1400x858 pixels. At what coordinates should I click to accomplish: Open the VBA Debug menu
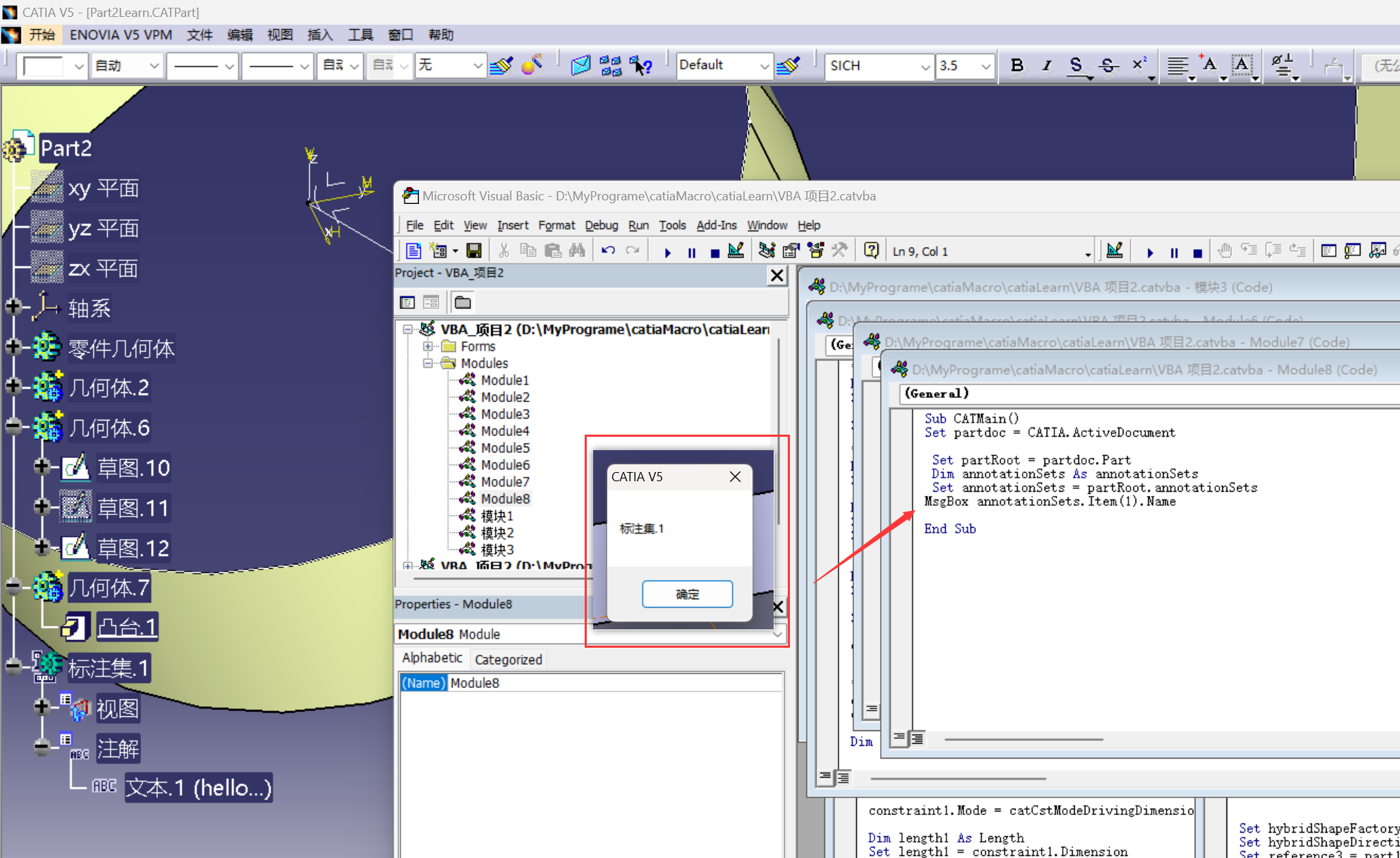click(602, 225)
